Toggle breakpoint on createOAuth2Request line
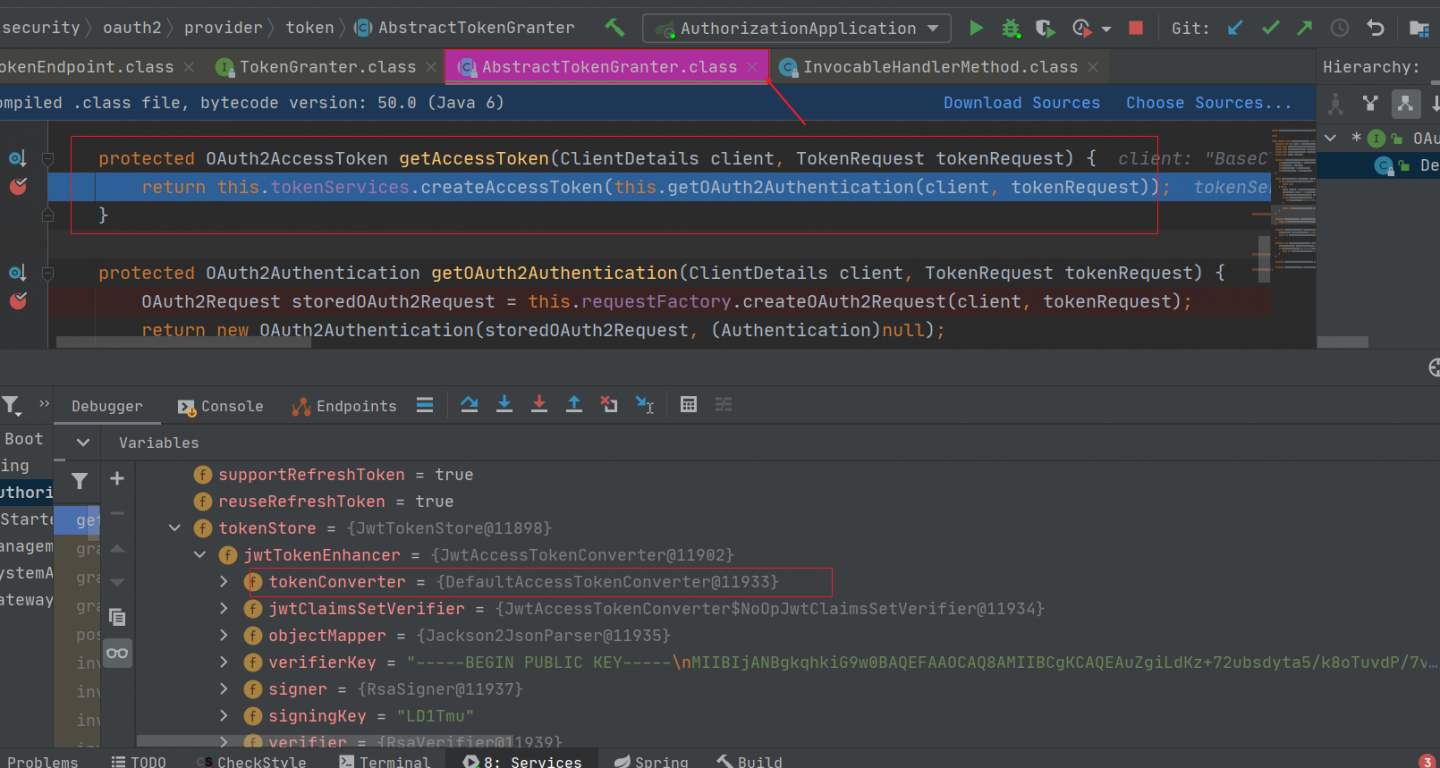 [x=18, y=301]
